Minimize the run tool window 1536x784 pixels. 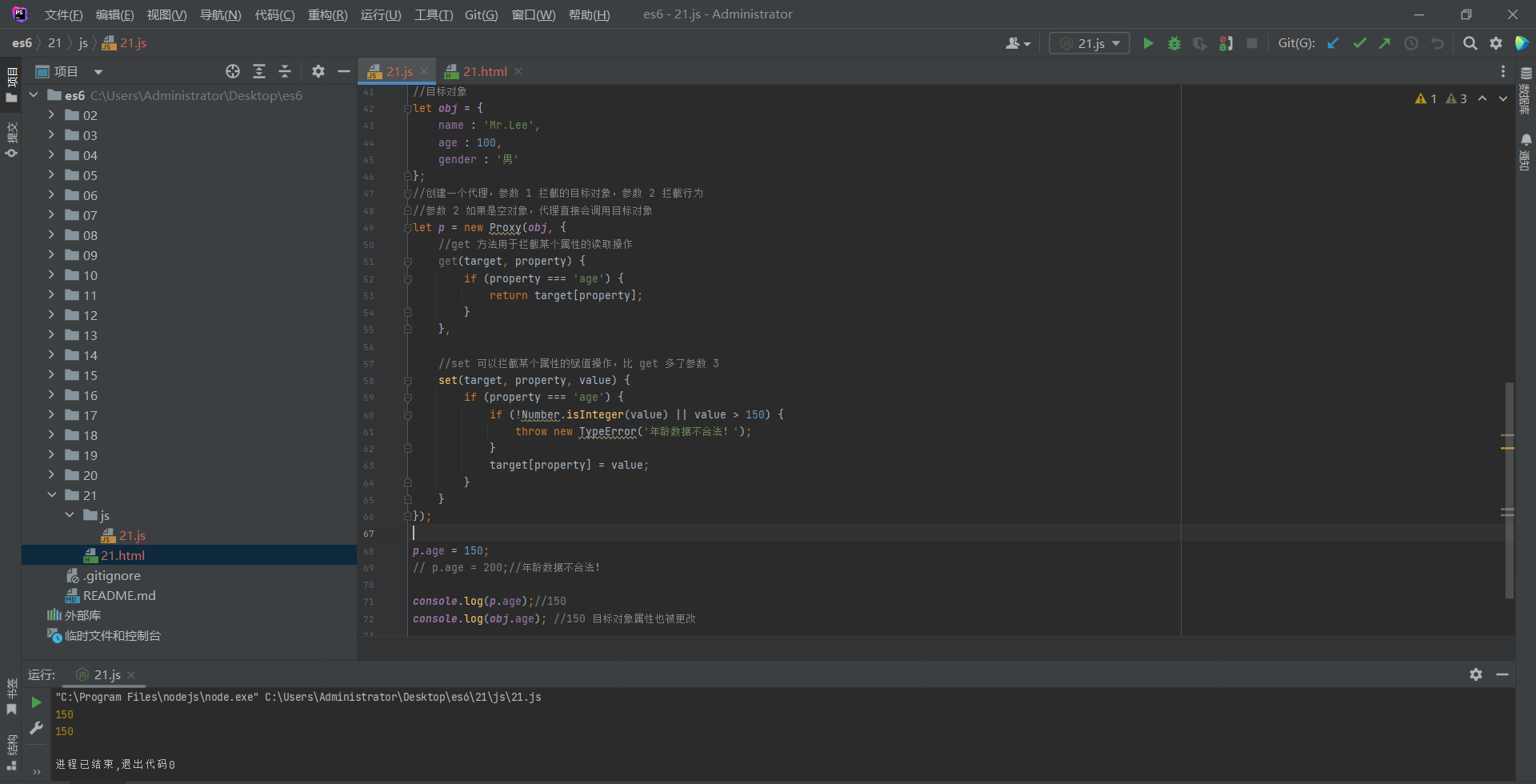coord(1502,674)
